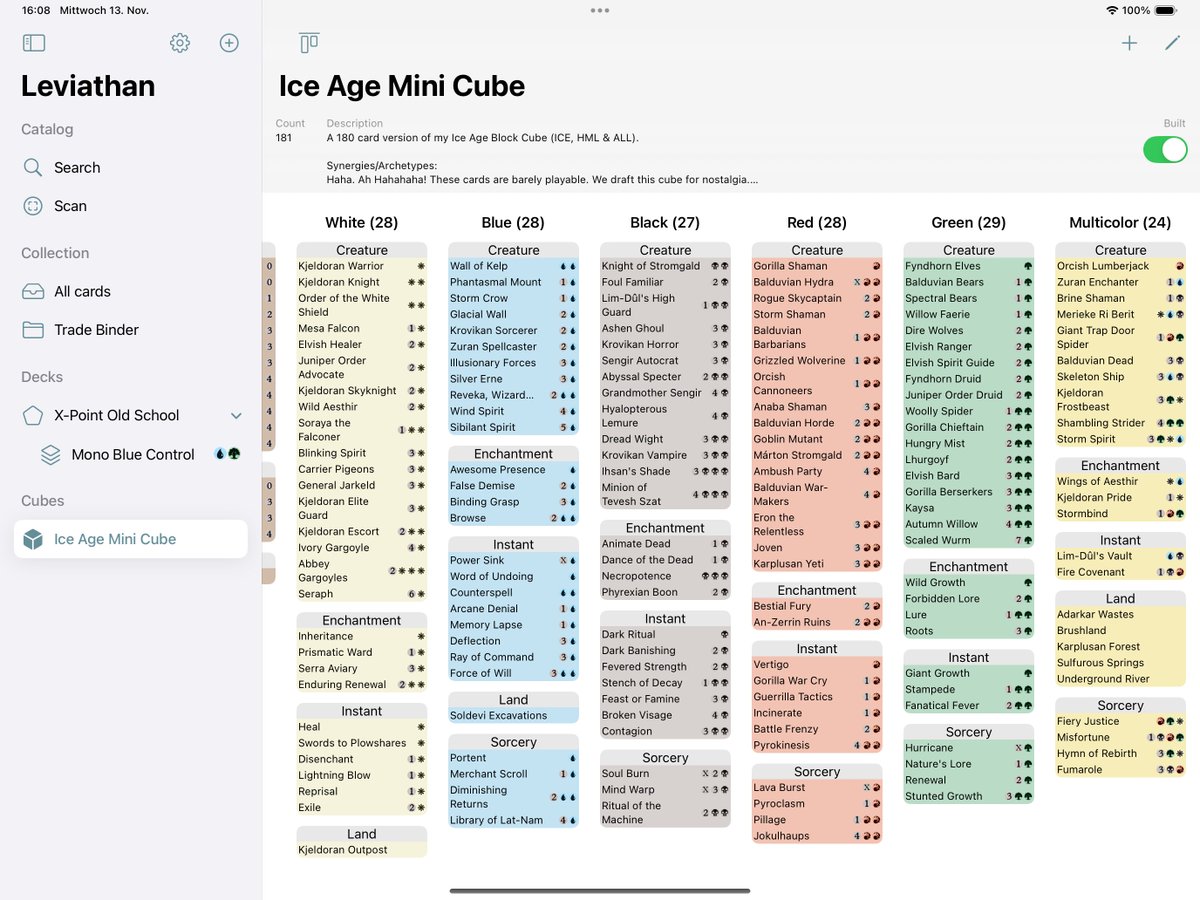Edit the cube with the pencil icon
Screen dimensions: 1200x900
tap(1173, 43)
